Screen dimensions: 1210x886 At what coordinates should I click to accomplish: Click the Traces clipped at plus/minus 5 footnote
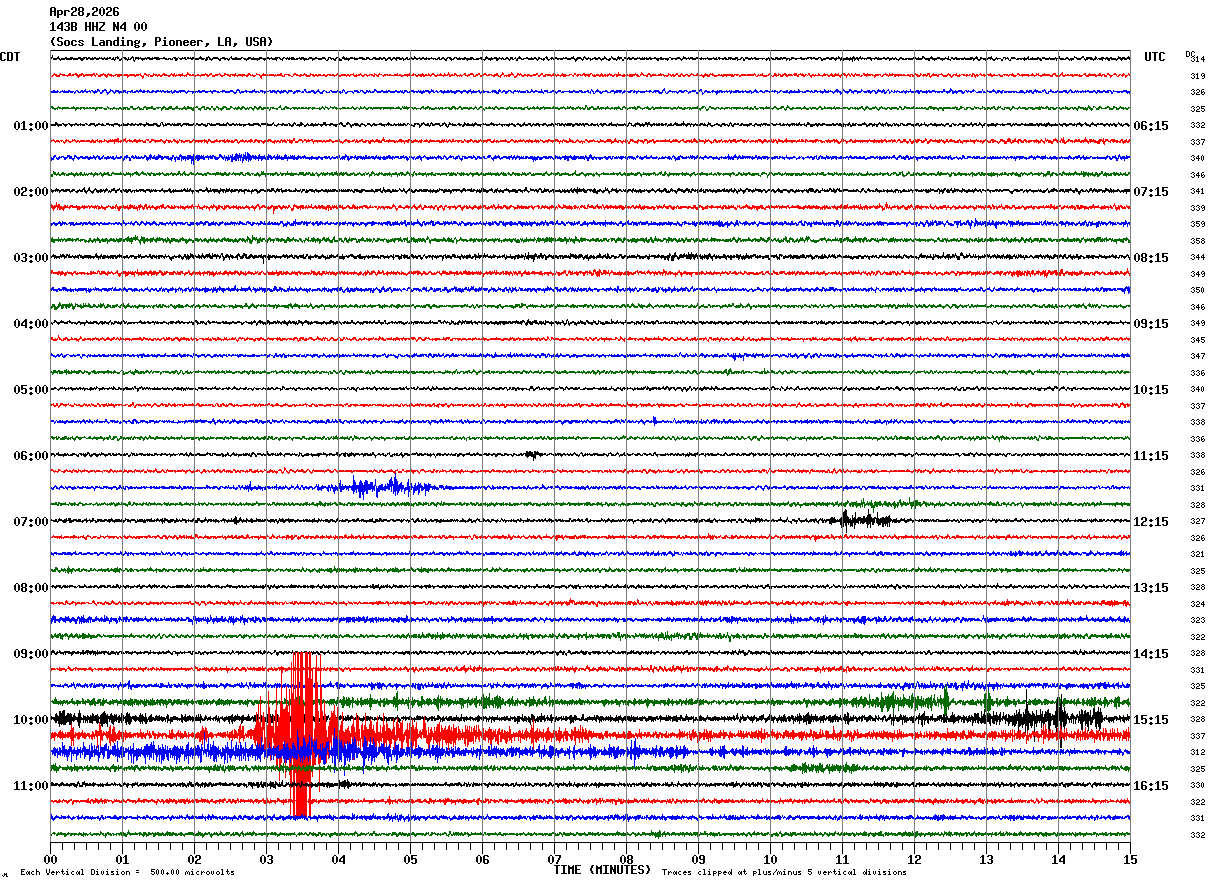784,873
